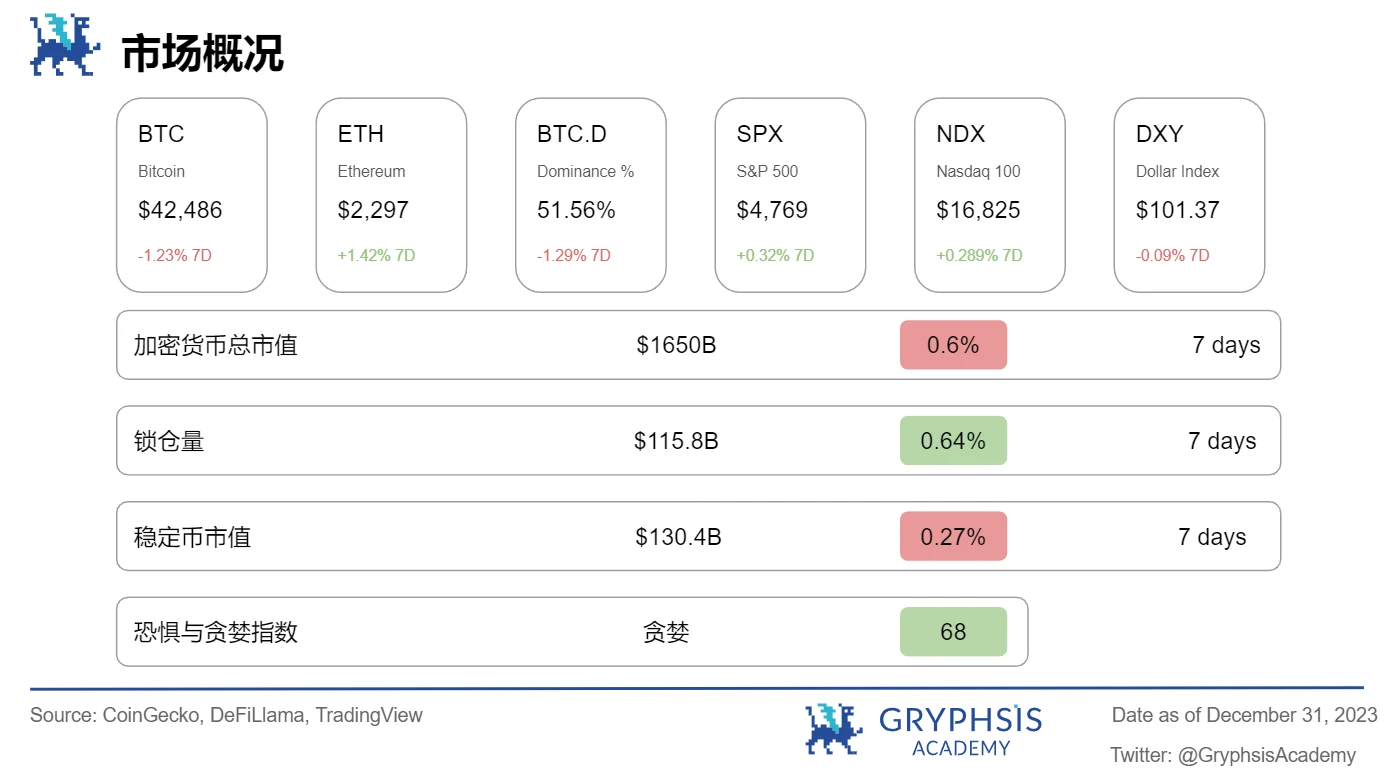Click the red 0.27% stablecoin badge
1385x771 pixels.
(953, 537)
